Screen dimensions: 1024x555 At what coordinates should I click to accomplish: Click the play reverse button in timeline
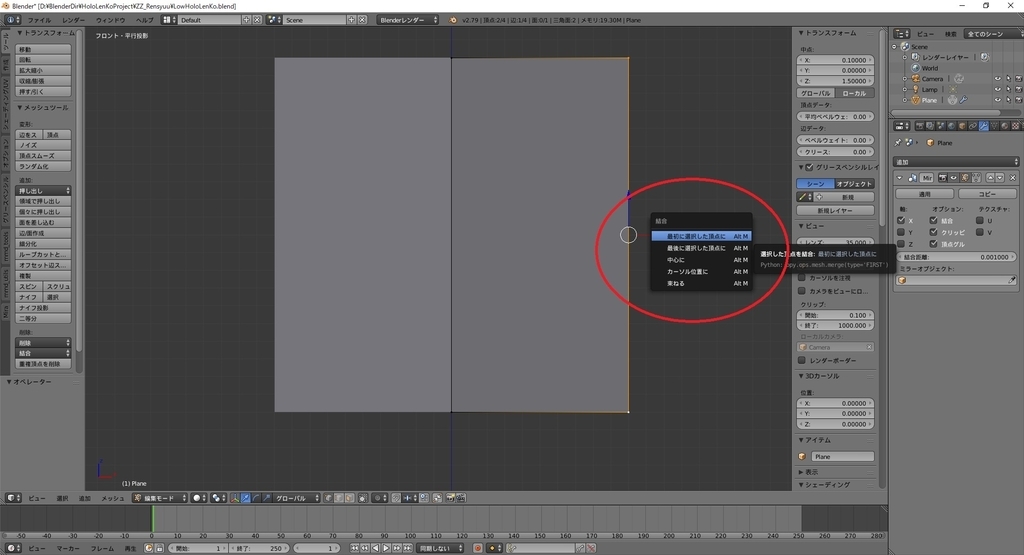pos(376,548)
